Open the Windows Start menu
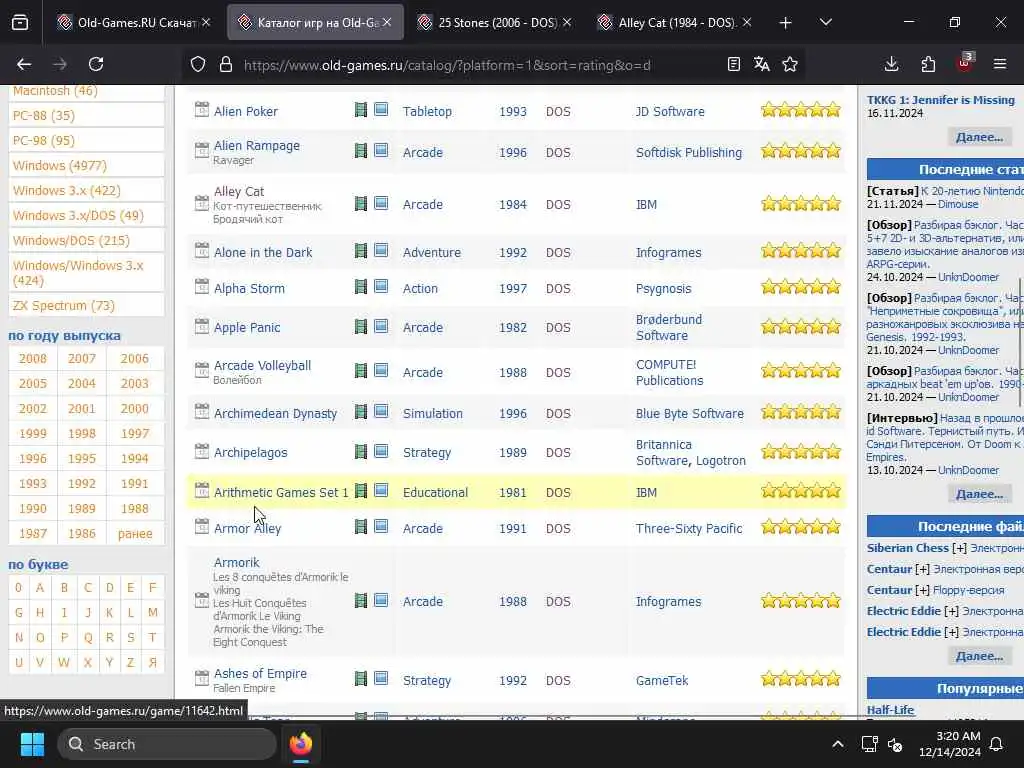This screenshot has width=1024, height=768. (32, 744)
